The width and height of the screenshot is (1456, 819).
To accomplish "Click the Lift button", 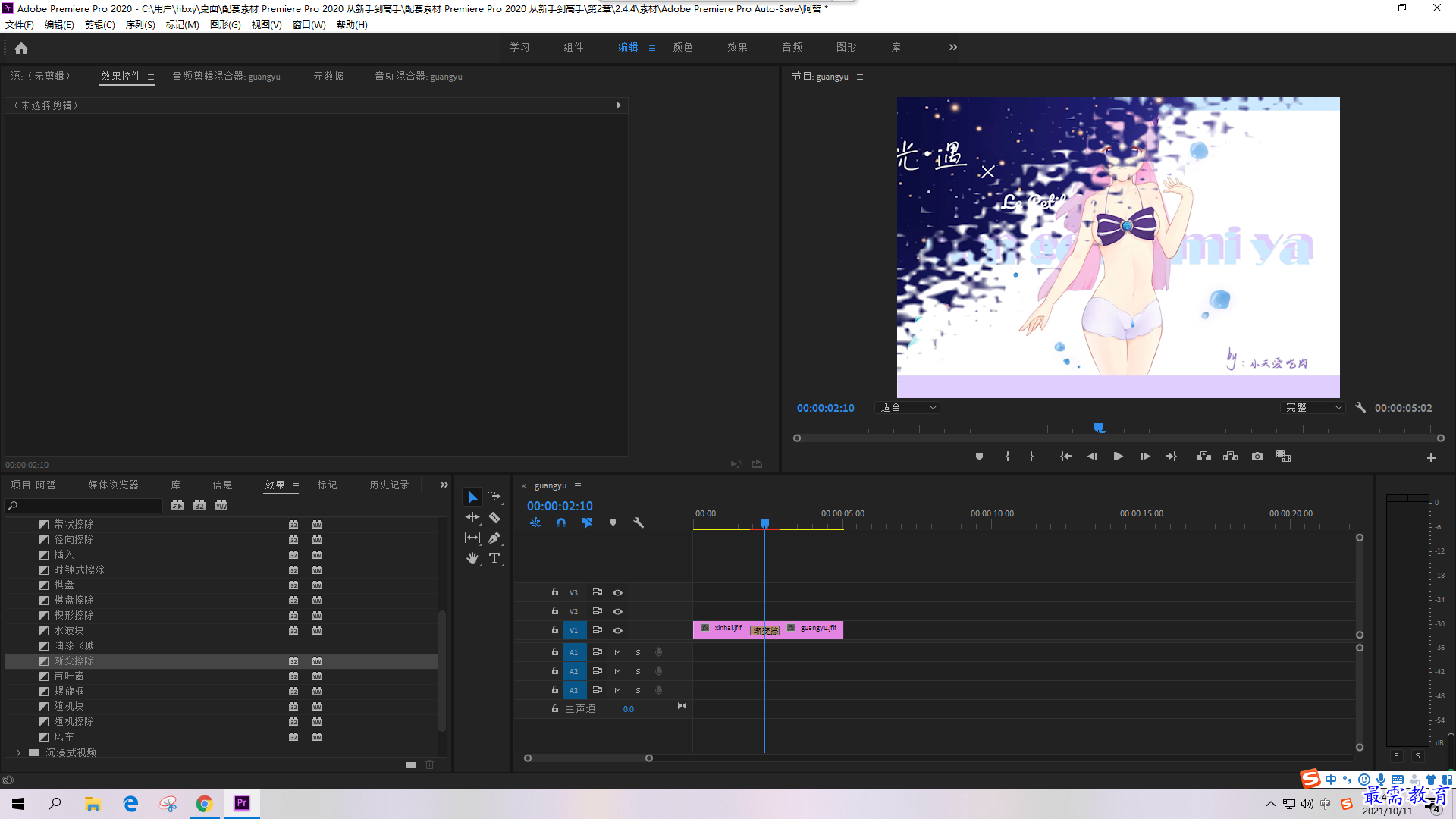I will click(x=1203, y=457).
